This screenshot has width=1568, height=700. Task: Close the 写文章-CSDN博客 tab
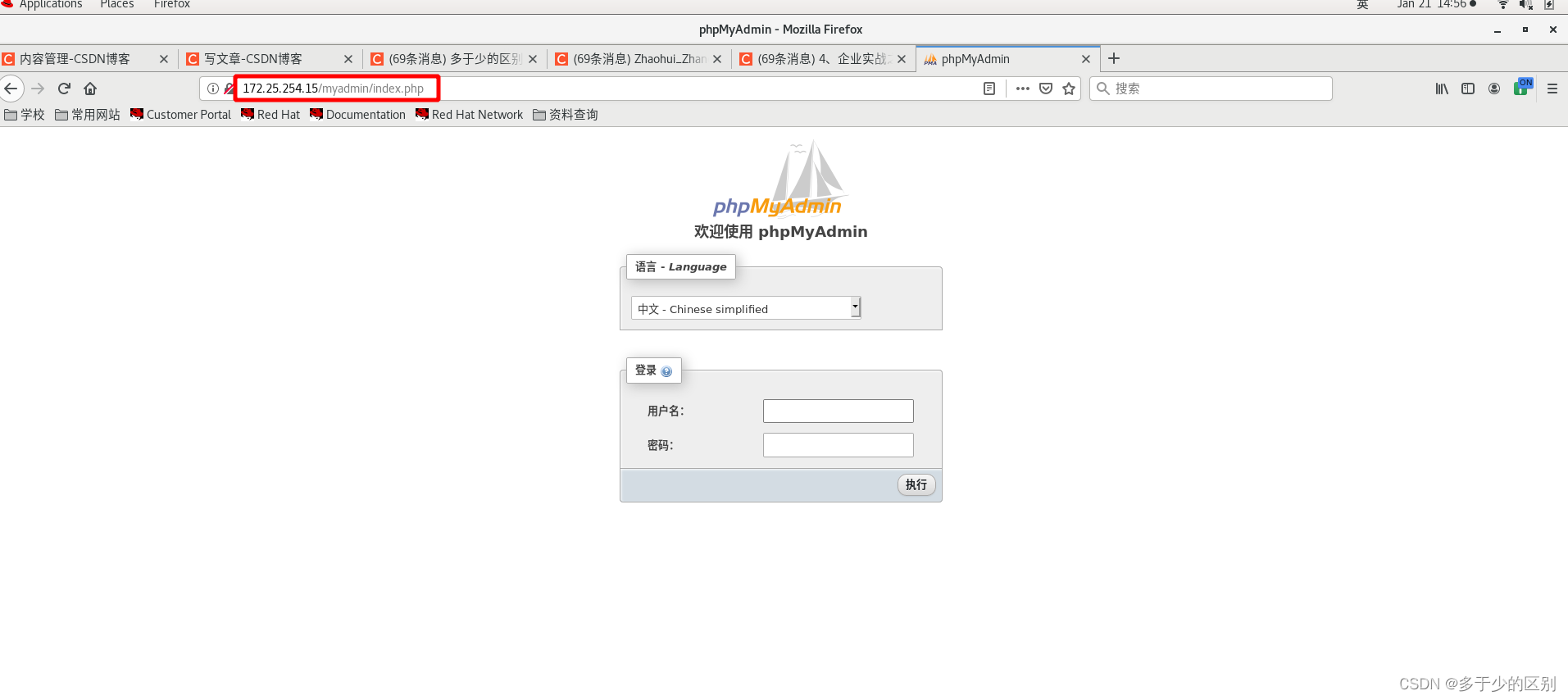[348, 59]
